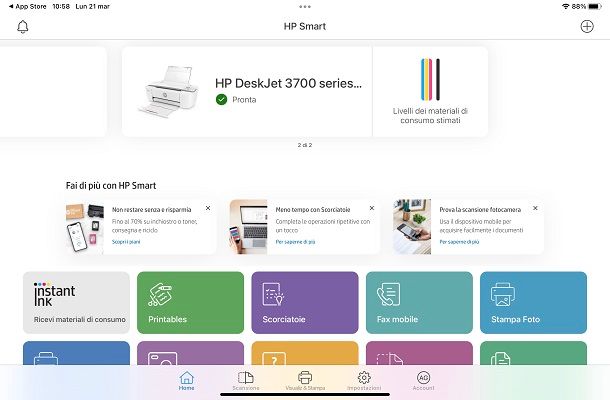610x400 pixels.
Task: Switch to the Scansione tab
Action: pos(246,381)
